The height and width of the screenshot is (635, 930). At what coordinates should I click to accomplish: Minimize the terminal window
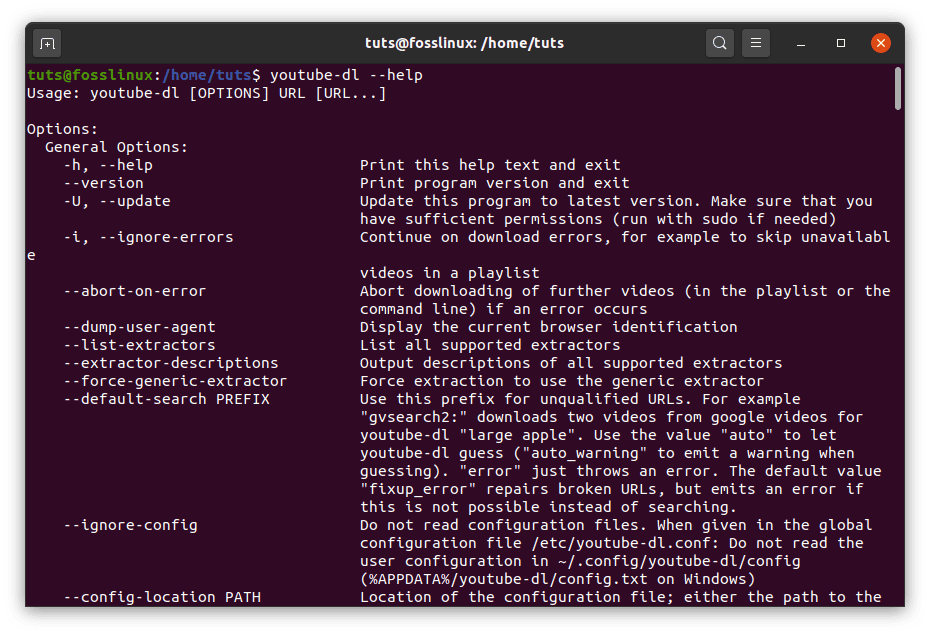point(801,43)
